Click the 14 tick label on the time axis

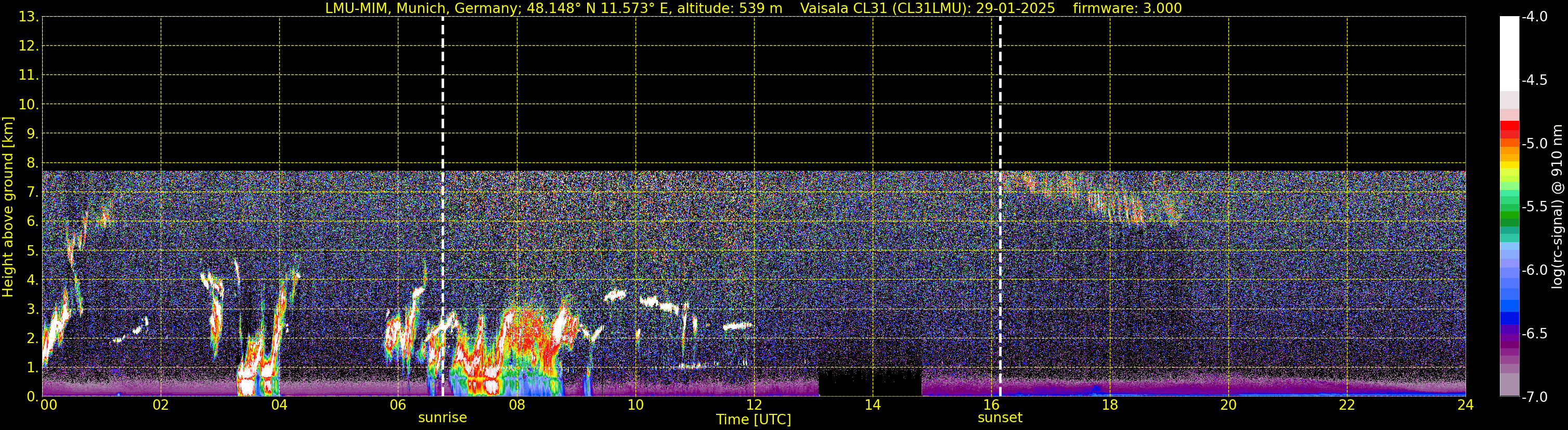tap(873, 405)
